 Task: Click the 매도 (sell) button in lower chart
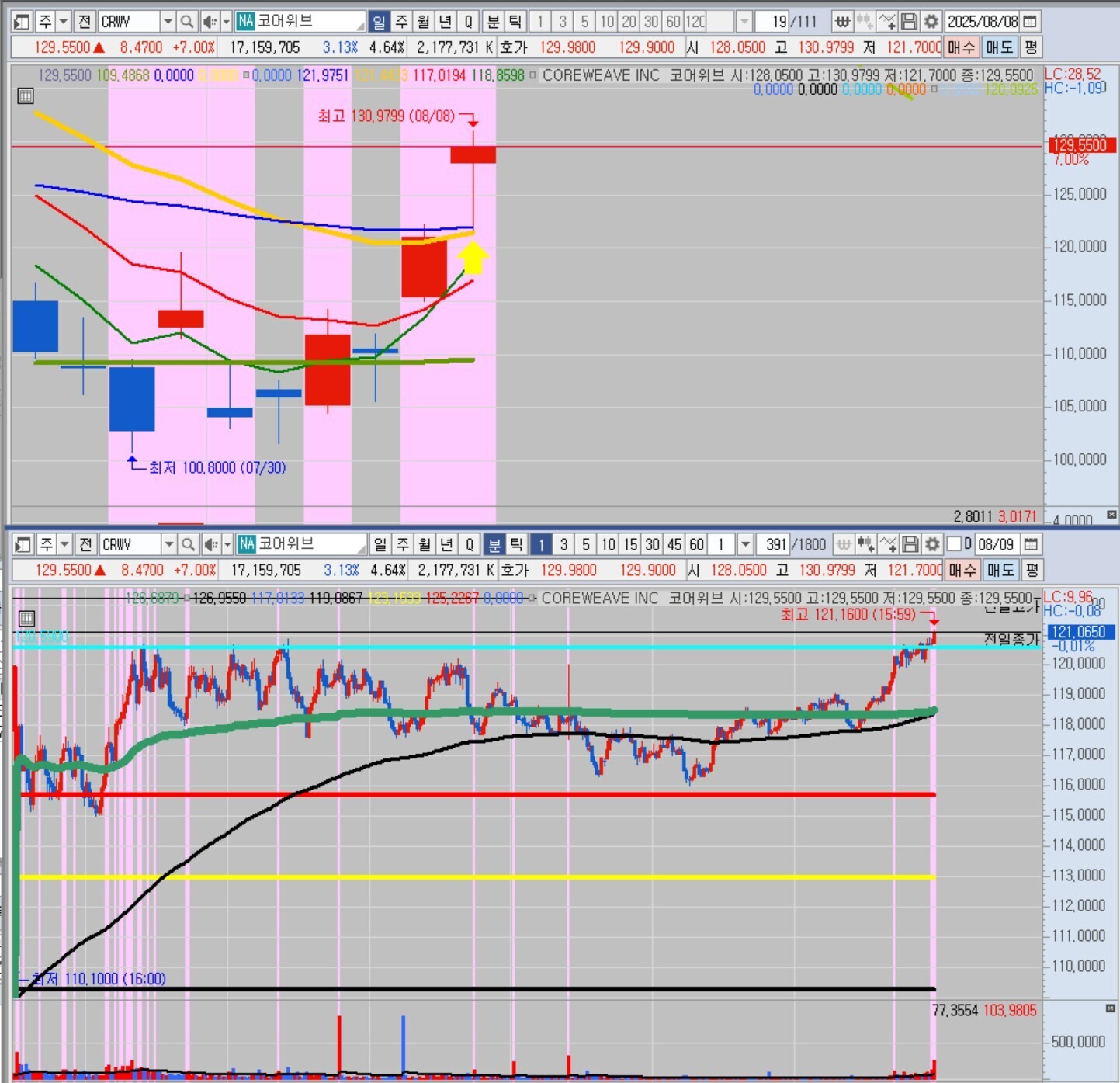(1001, 571)
